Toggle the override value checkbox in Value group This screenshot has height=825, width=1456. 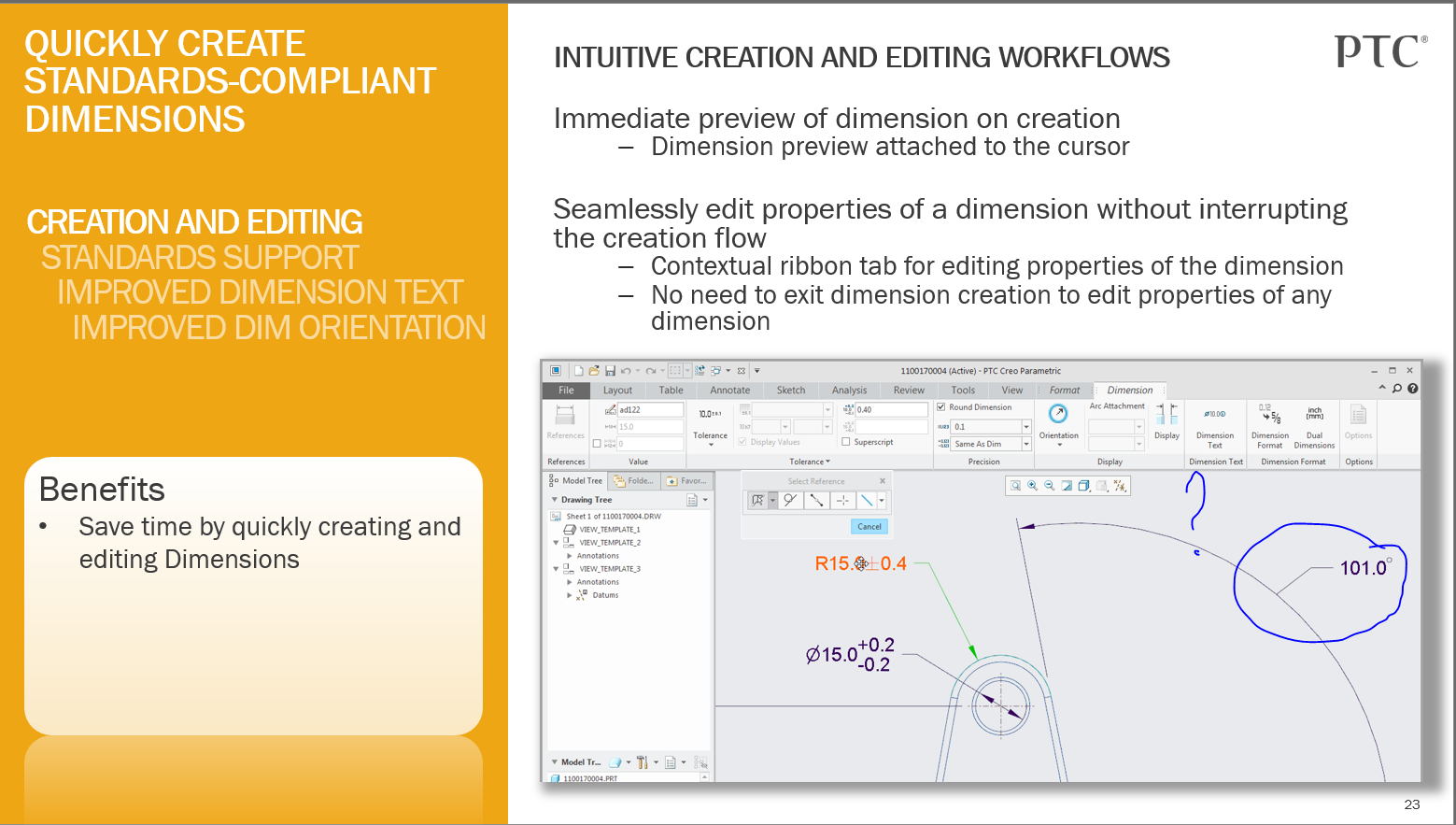point(598,444)
